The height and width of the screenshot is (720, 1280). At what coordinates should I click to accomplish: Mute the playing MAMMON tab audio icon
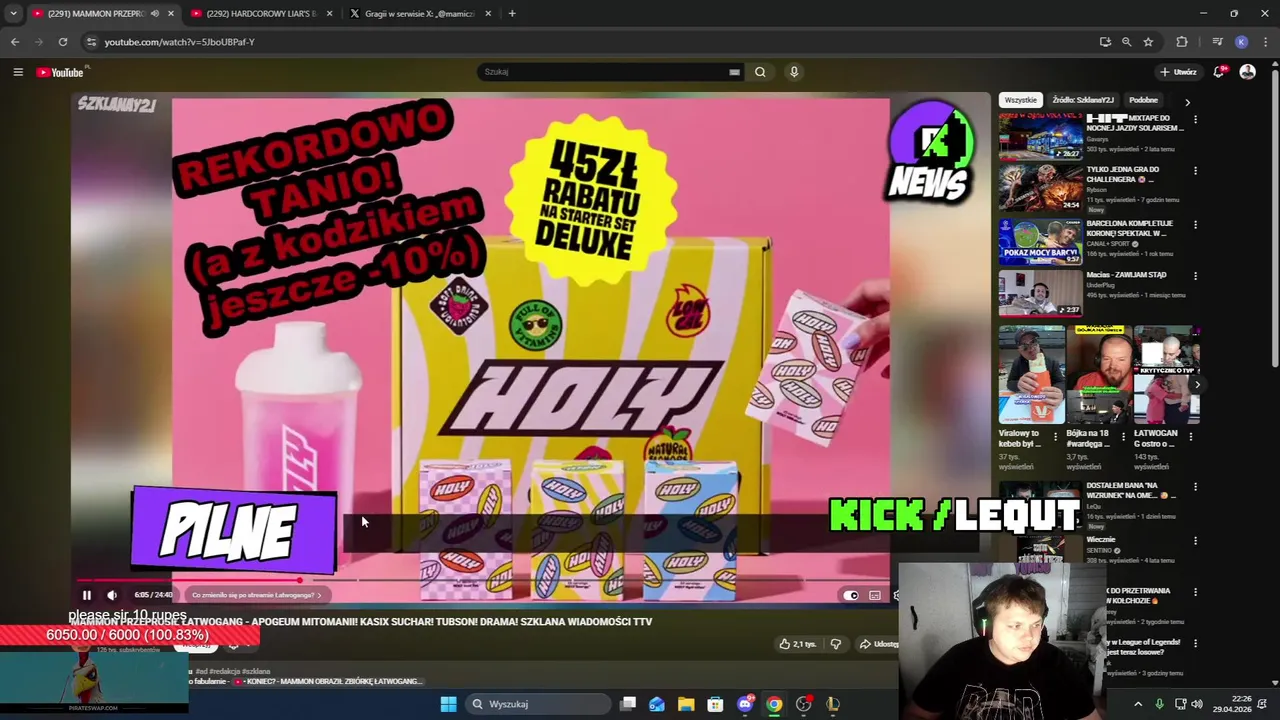(154, 14)
